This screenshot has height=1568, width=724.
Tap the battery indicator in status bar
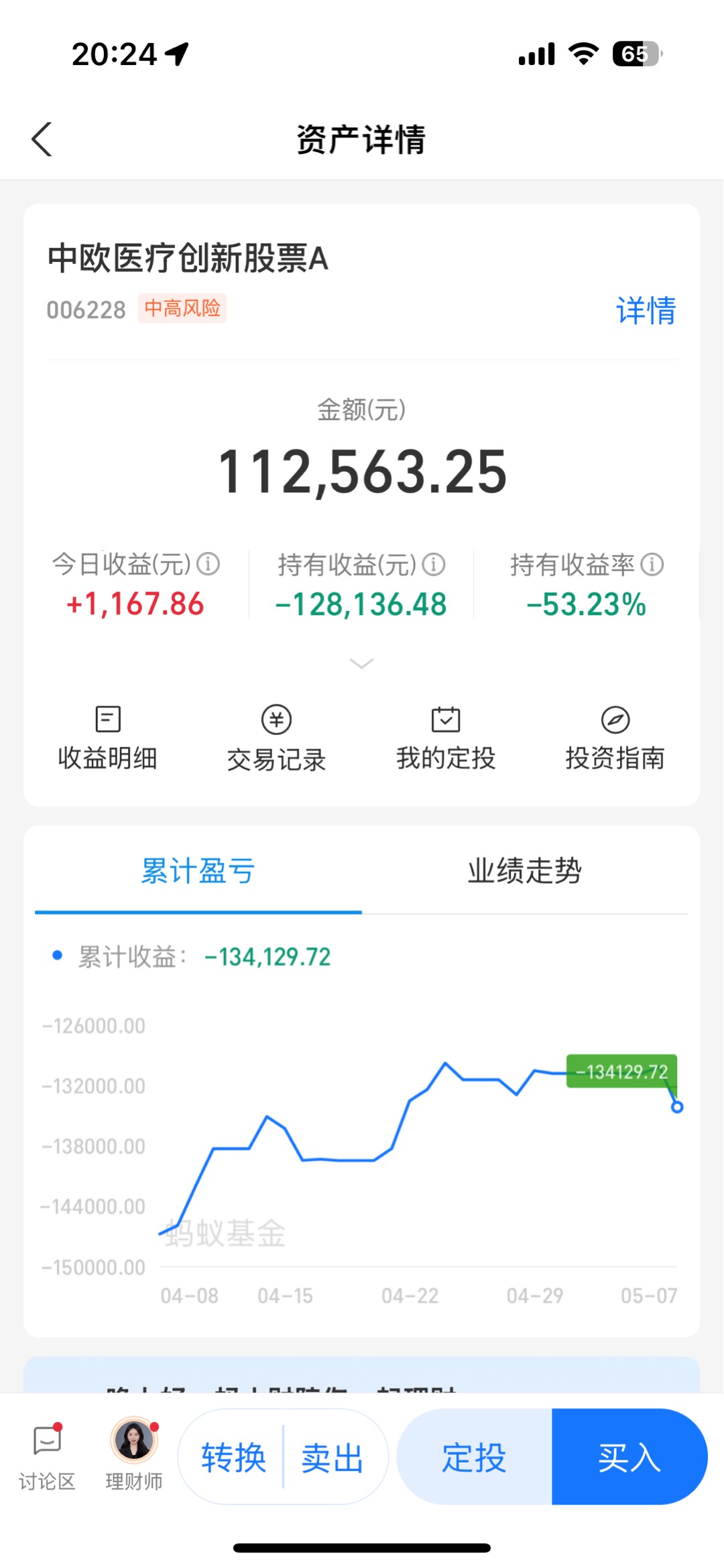point(638,54)
